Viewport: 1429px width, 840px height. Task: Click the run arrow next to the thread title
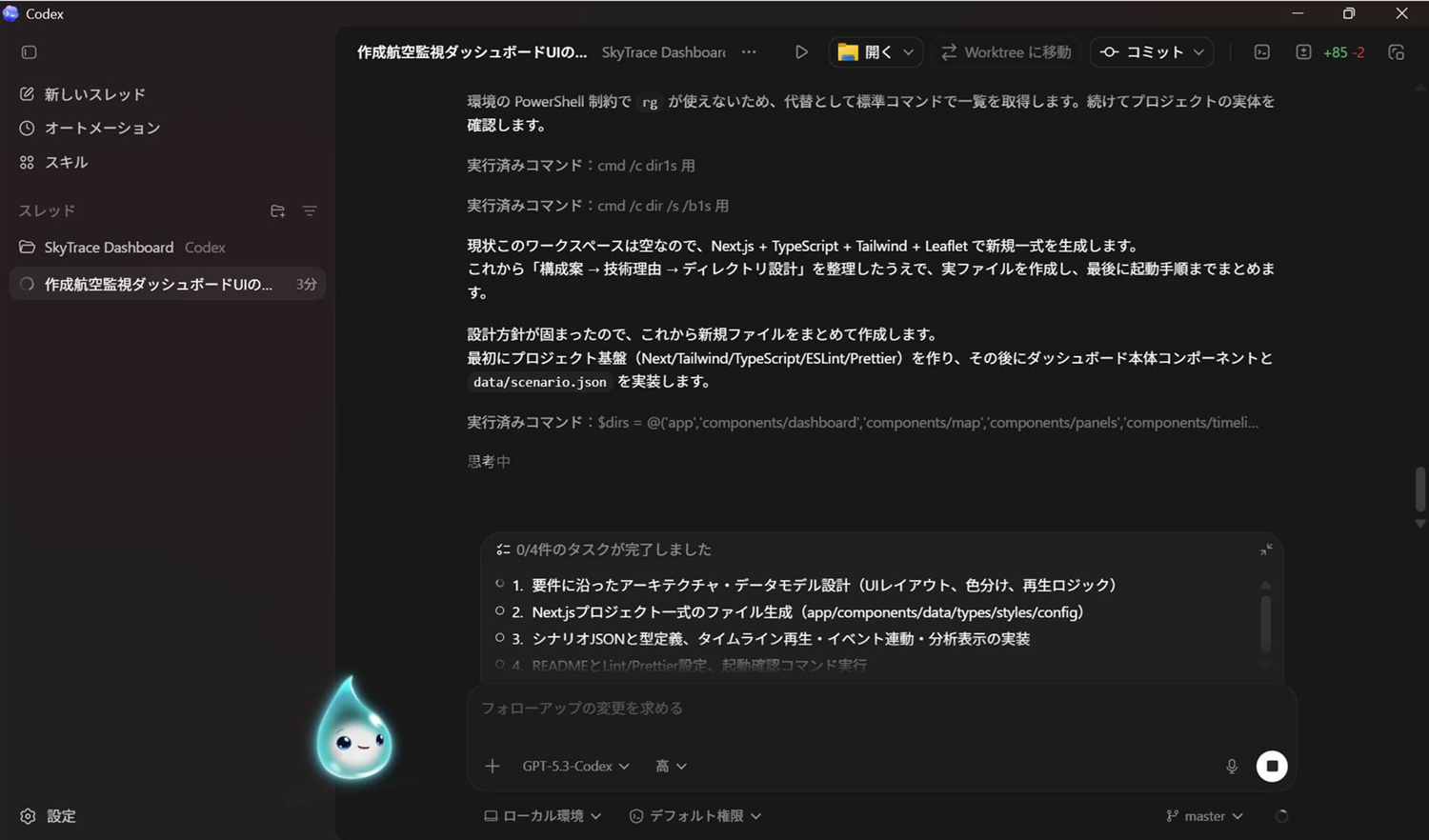pyautogui.click(x=801, y=52)
